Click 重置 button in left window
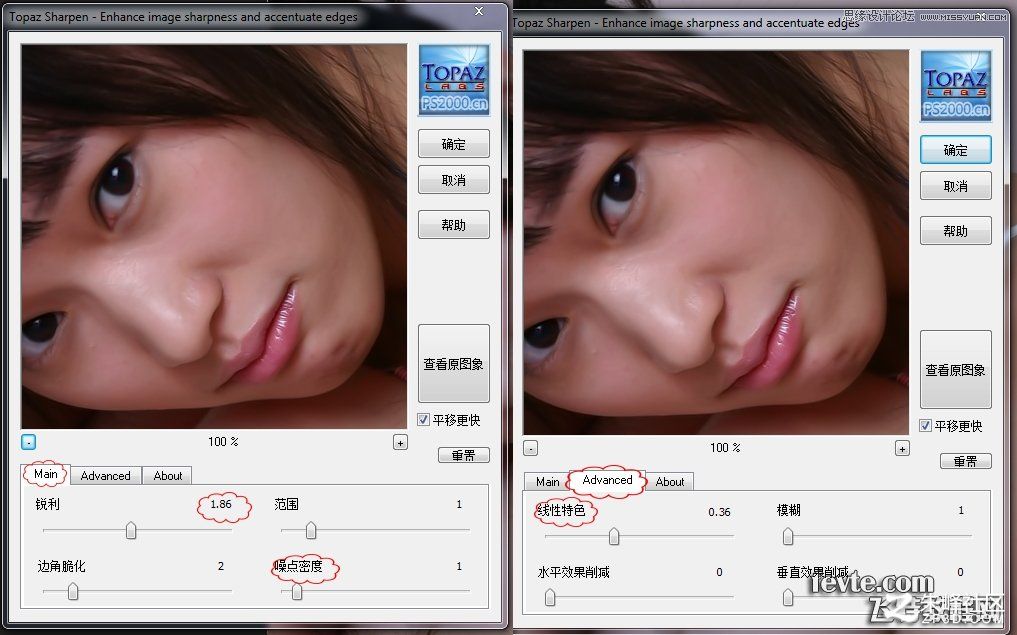1017x635 pixels. 464,455
